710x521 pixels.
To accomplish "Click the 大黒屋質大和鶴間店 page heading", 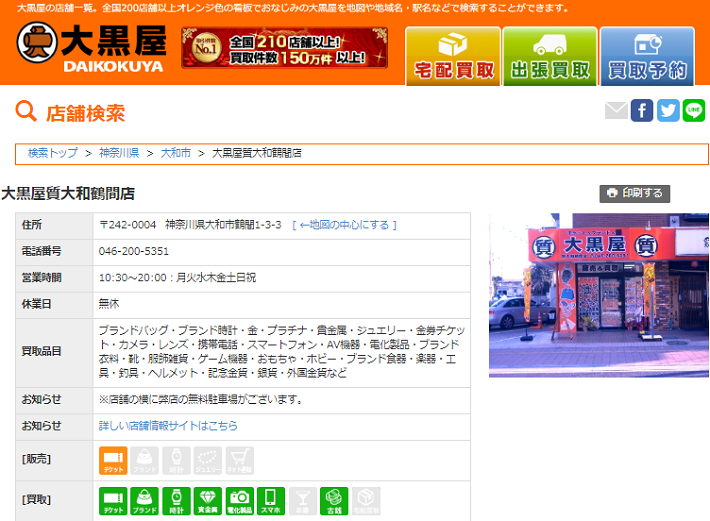I will (68, 194).
